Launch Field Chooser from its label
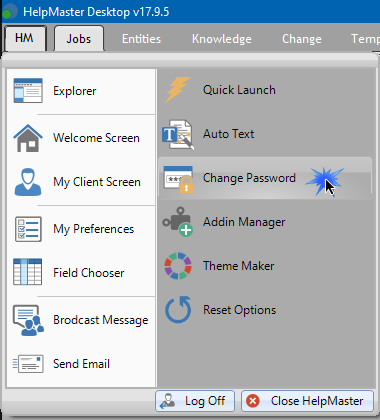 [x=89, y=273]
